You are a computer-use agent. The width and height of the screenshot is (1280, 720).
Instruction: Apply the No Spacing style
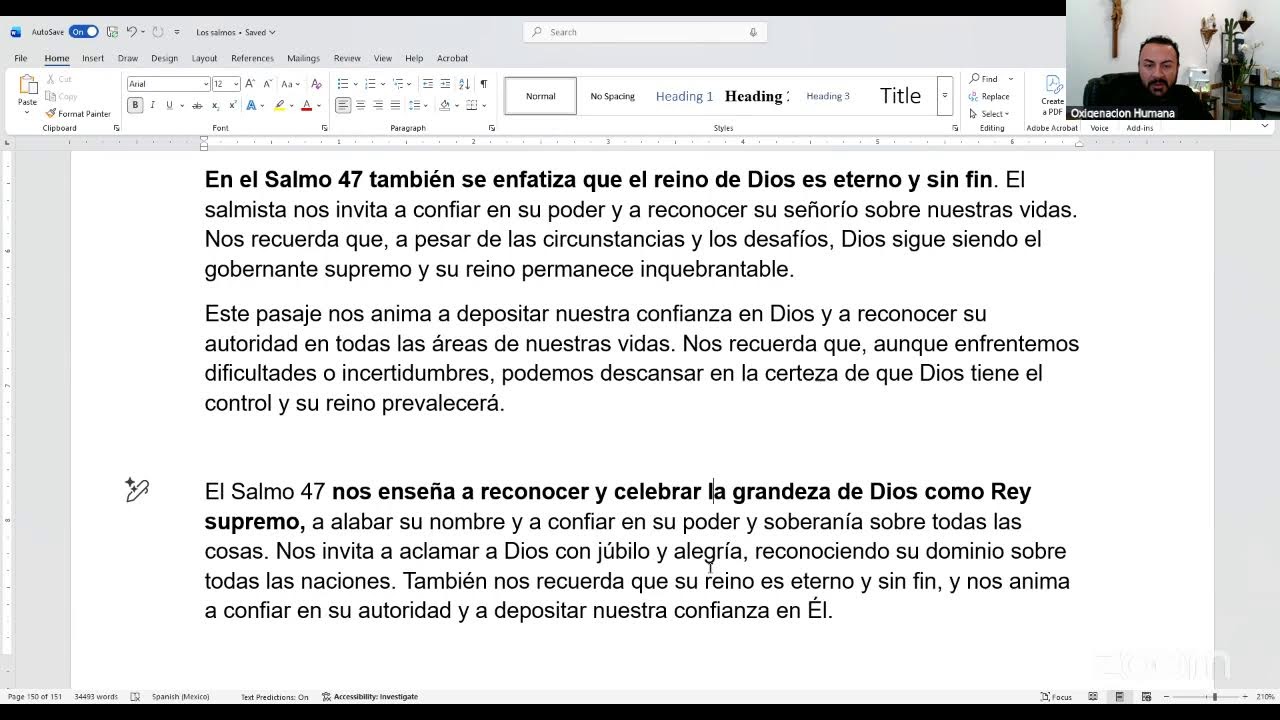click(x=612, y=96)
